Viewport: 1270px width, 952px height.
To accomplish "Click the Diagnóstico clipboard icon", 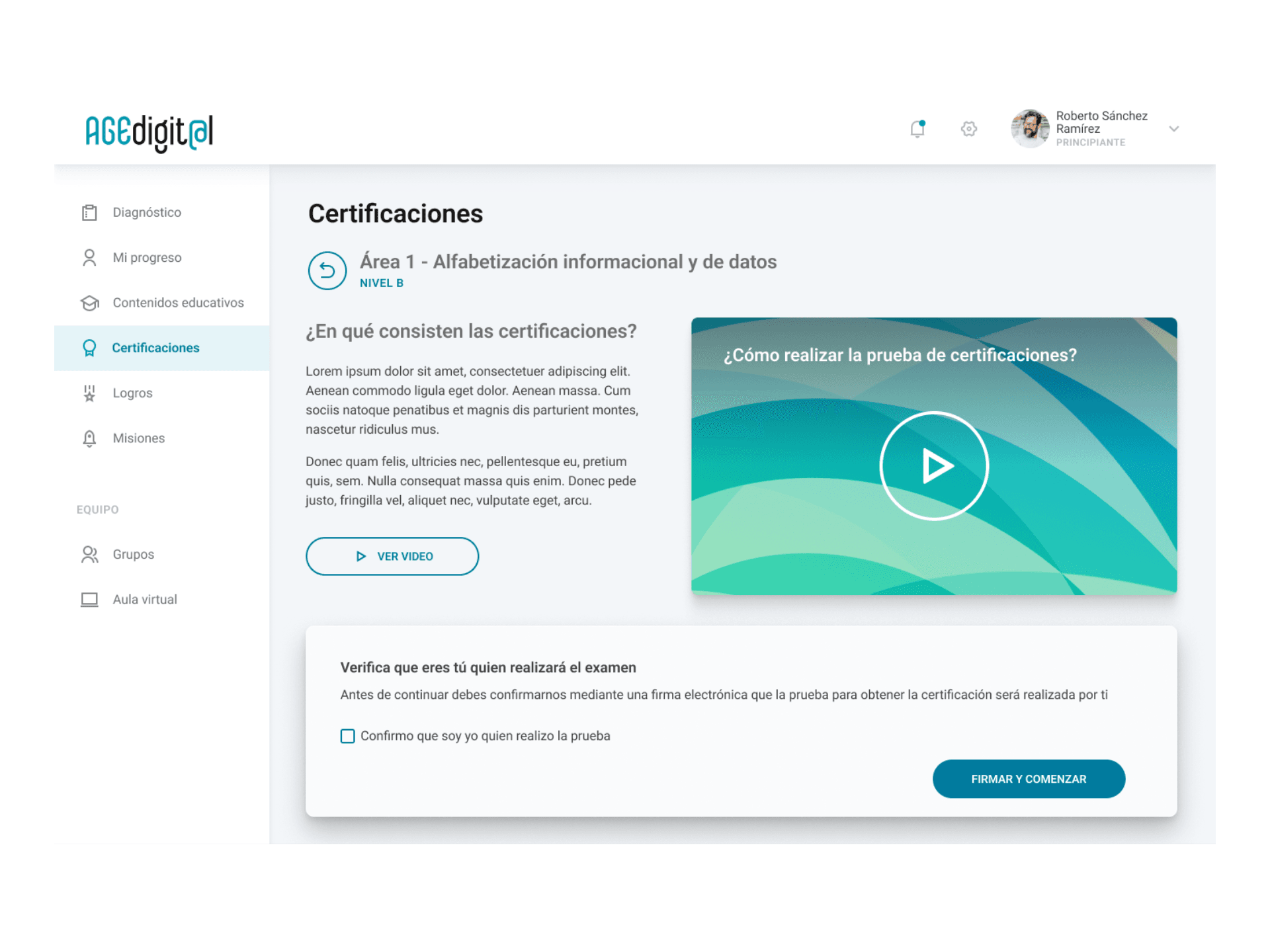I will point(89,212).
